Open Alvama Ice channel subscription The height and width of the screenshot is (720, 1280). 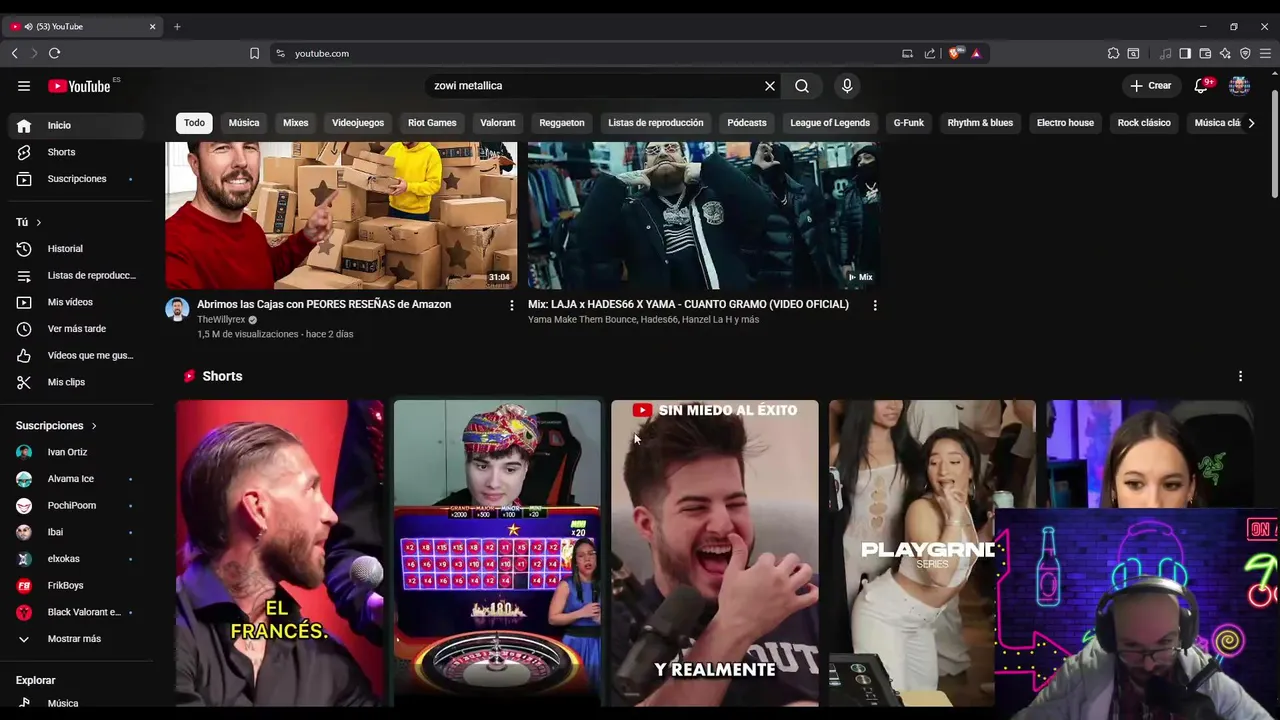pos(76,479)
